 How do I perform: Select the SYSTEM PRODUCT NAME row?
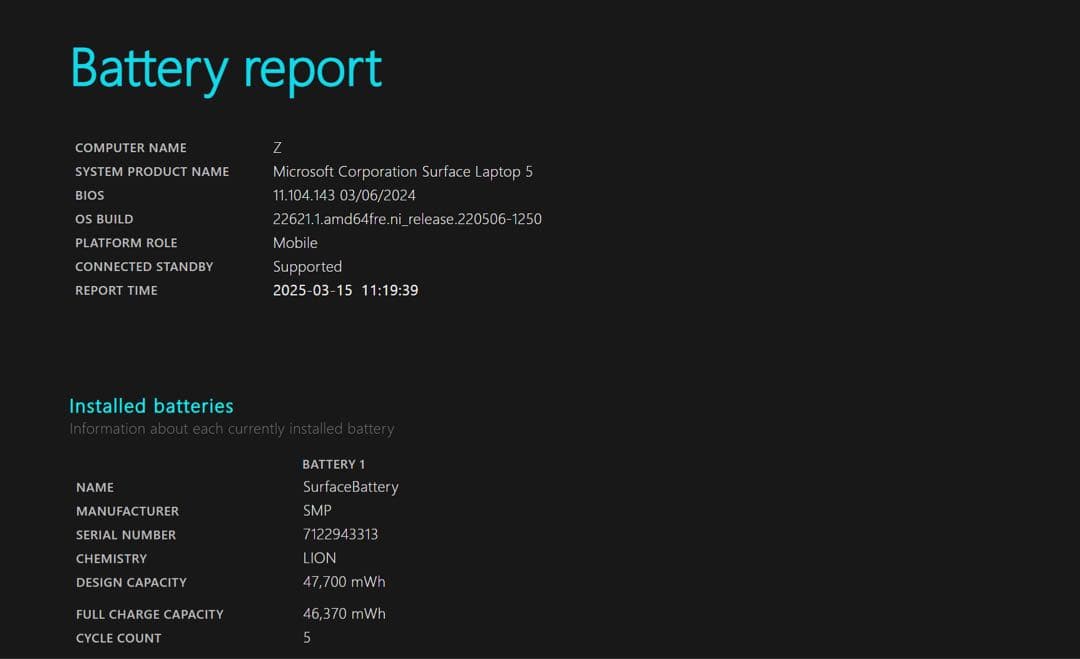[x=152, y=171]
